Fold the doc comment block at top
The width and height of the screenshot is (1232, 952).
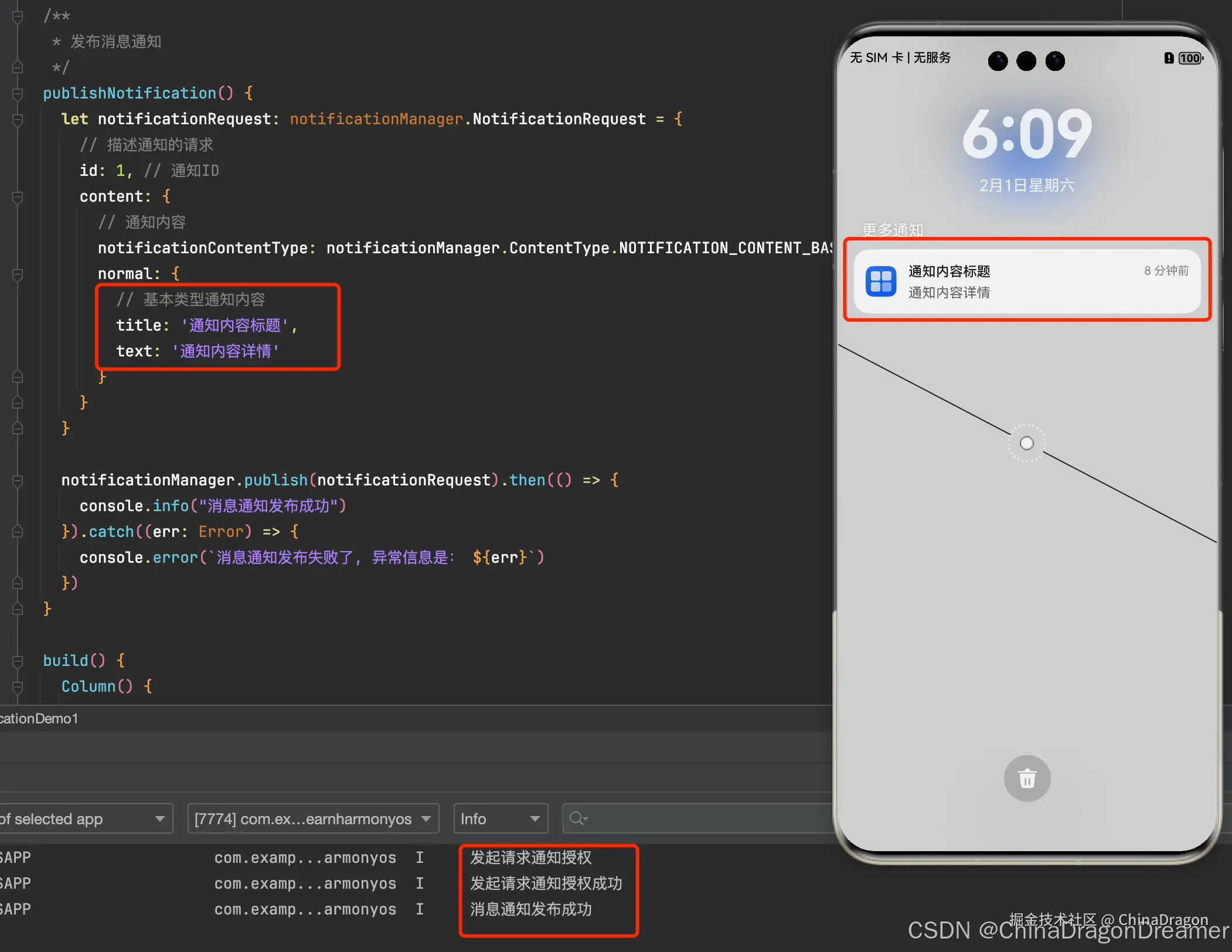(18, 16)
